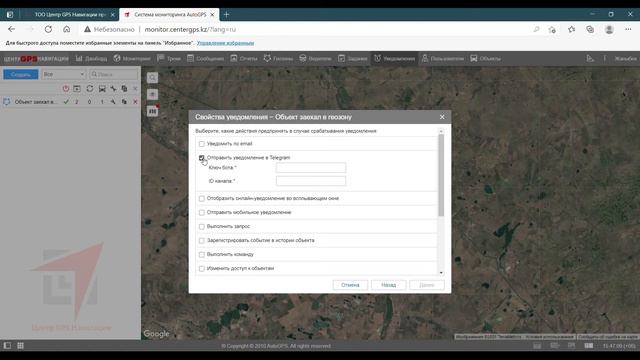Check 'Уведомить по email'
The height and width of the screenshot is (360, 640).
click(202, 144)
